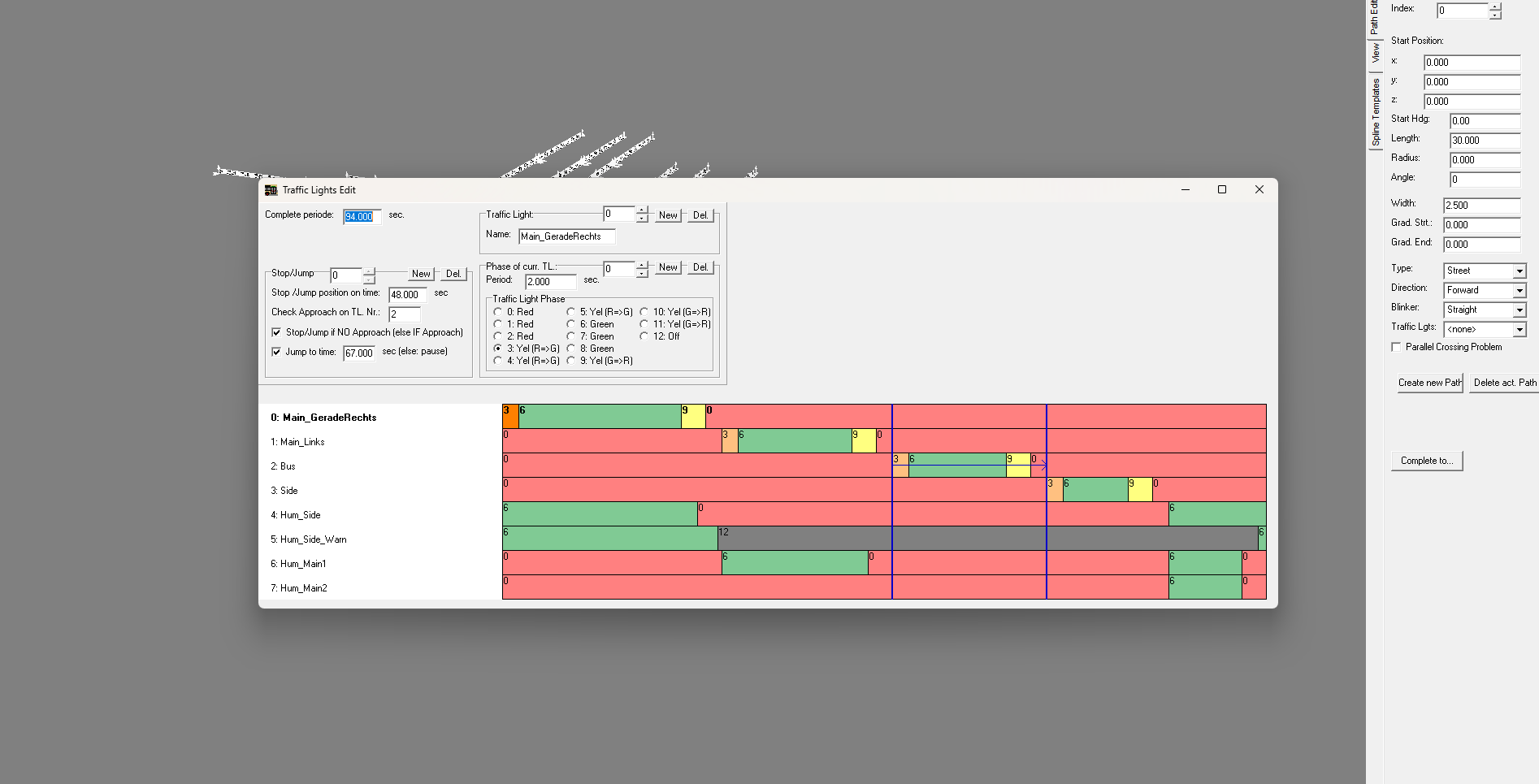The width and height of the screenshot is (1539, 784).
Task: Switch to the View vertical tab
Action: tap(1375, 54)
